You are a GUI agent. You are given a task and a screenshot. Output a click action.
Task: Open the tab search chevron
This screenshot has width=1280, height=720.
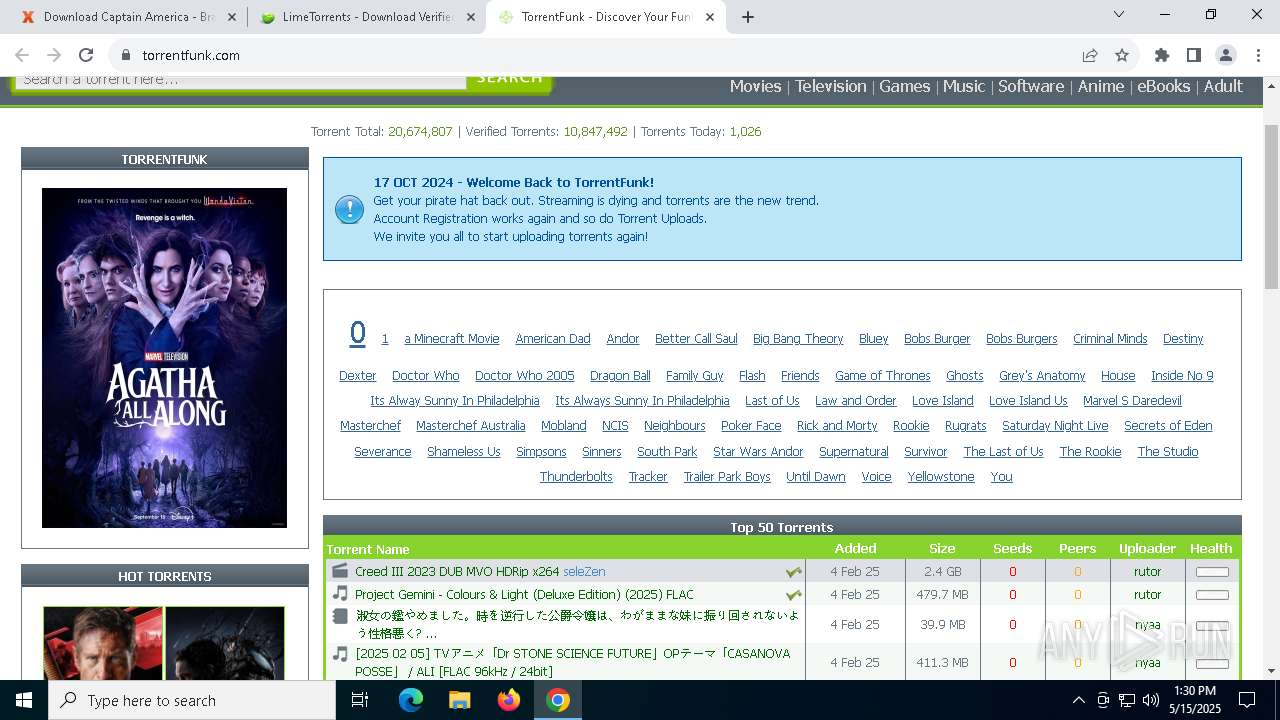tap(1119, 15)
